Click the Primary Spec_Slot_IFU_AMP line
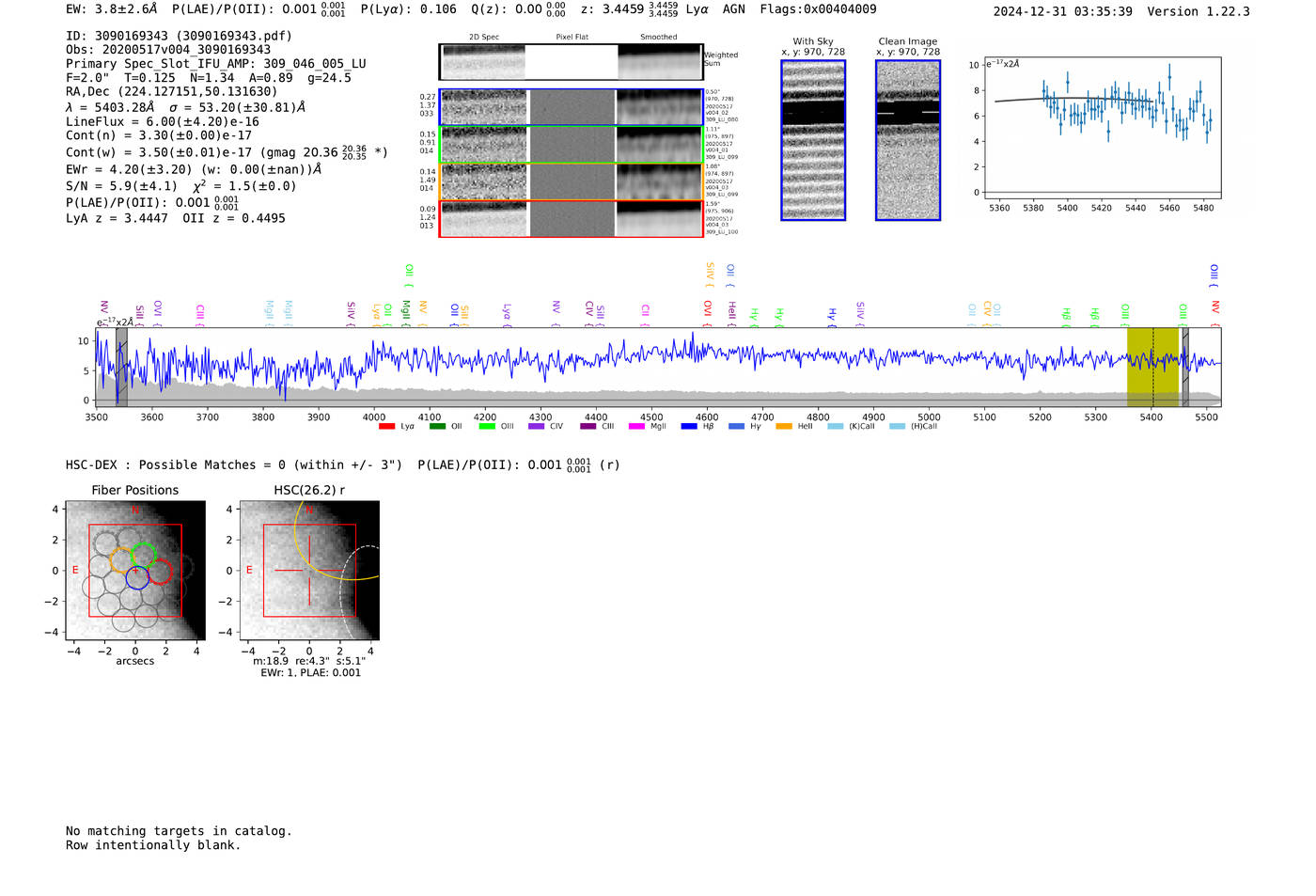Image resolution: width=1316 pixels, height=896 pixels. [216, 64]
